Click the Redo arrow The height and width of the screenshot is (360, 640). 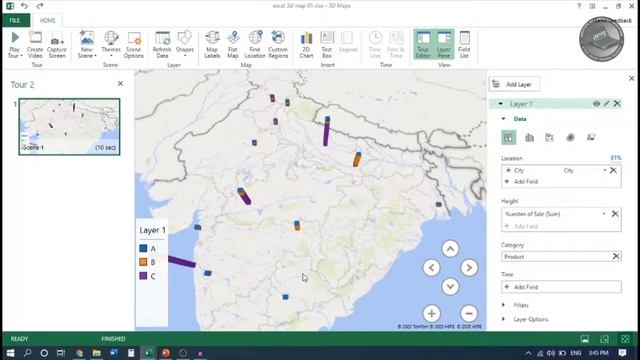point(40,6)
